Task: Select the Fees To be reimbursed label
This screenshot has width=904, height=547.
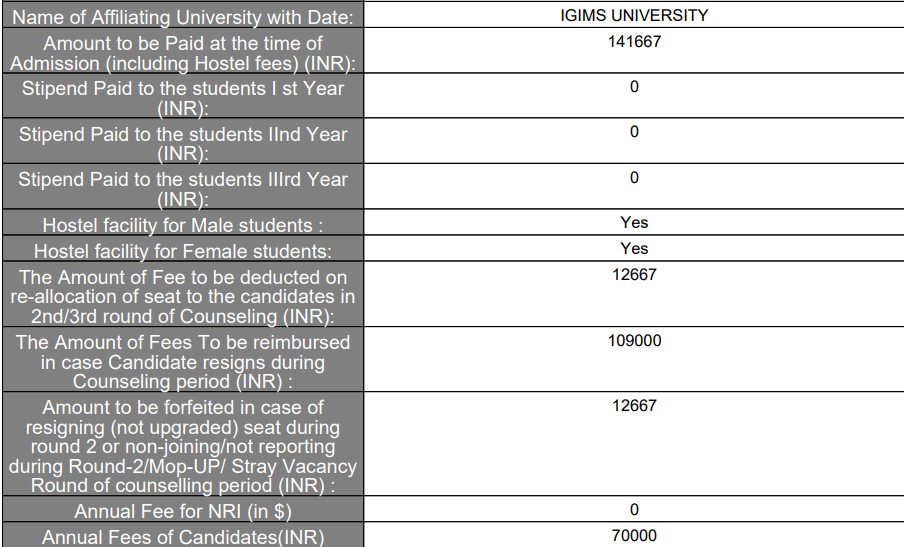Action: click(183, 361)
